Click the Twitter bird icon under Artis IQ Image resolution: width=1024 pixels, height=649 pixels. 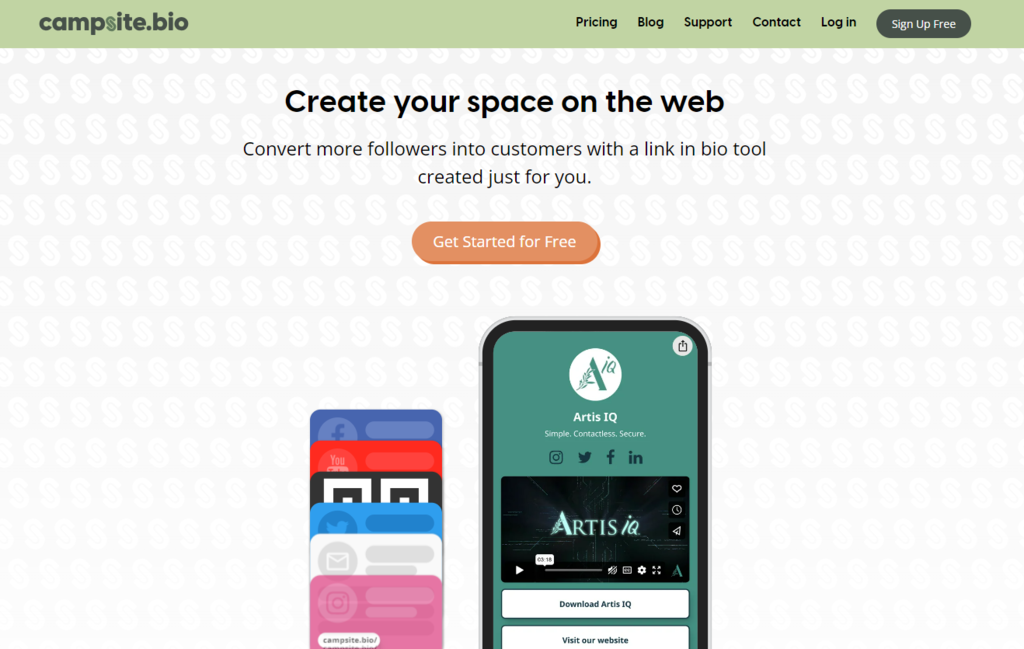coord(584,458)
